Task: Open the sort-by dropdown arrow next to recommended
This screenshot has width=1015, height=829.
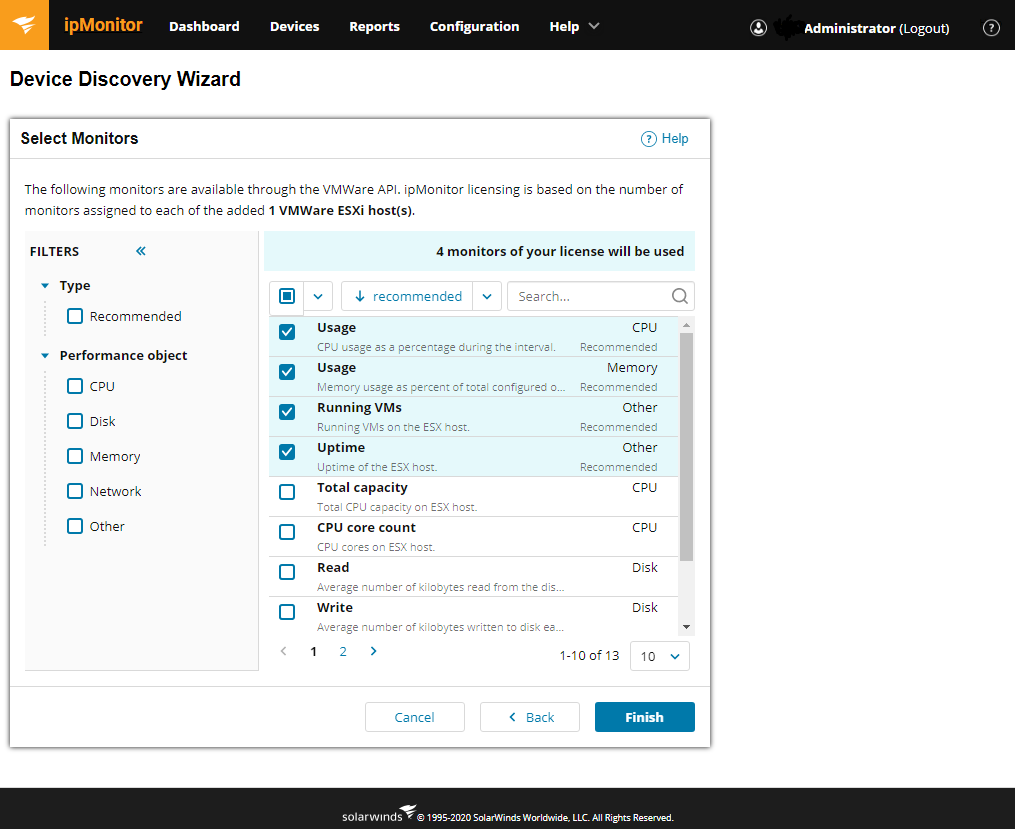Action: click(x=487, y=296)
